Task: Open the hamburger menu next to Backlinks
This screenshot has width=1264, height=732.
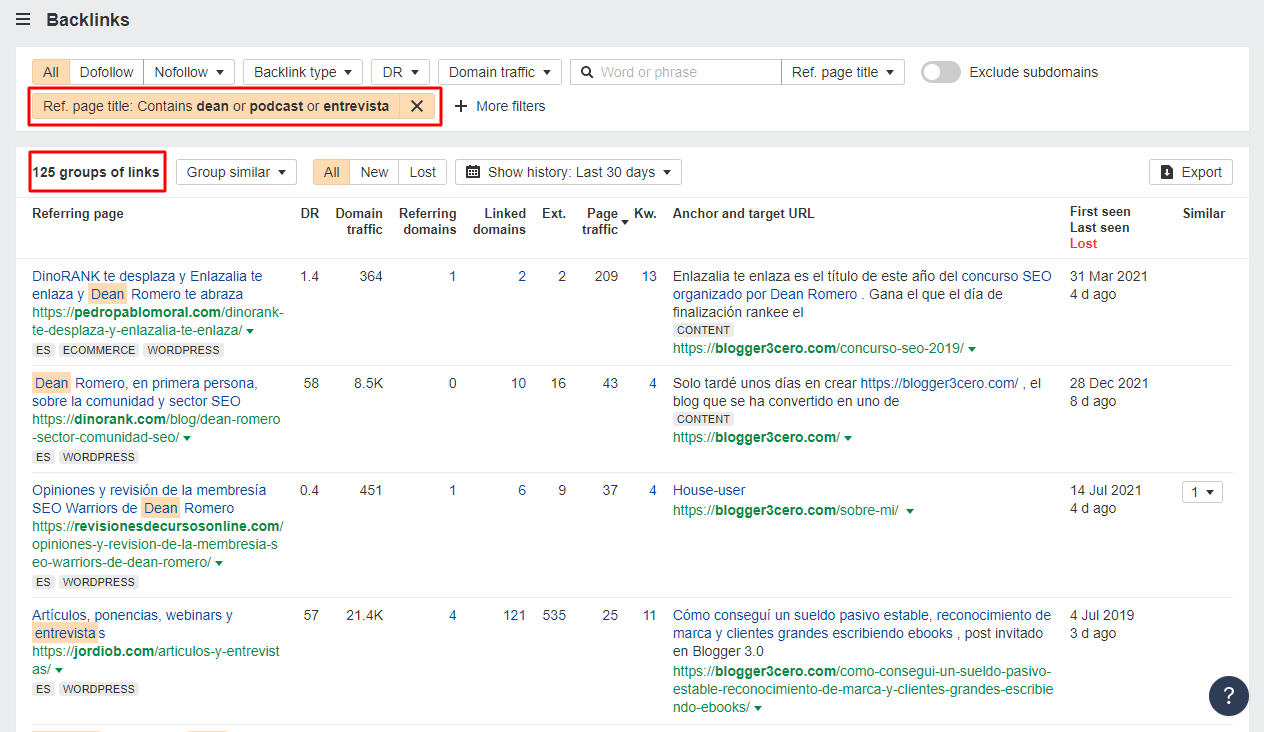Action: [23, 20]
